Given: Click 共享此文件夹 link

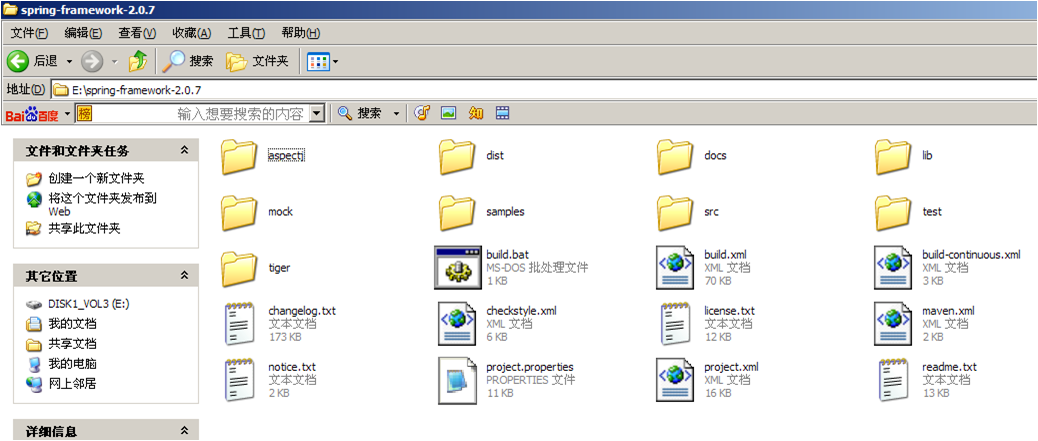Looking at the screenshot, I should coord(84,229).
